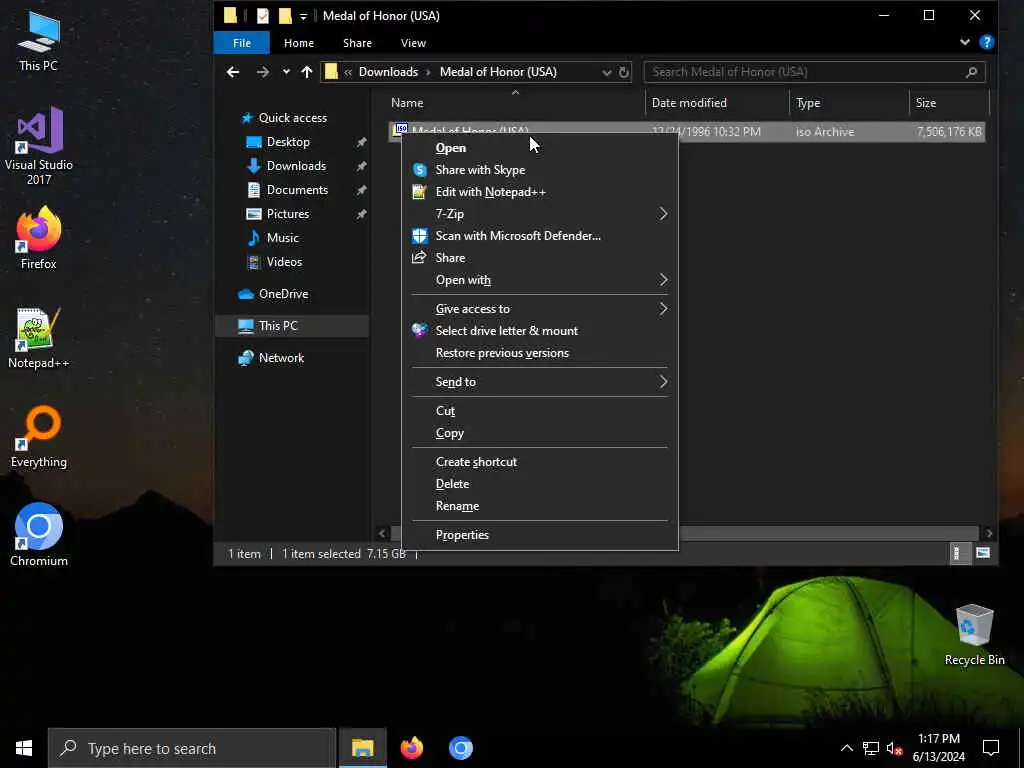Open Notepad++ desktop shortcut
1024x768 pixels.
click(39, 338)
